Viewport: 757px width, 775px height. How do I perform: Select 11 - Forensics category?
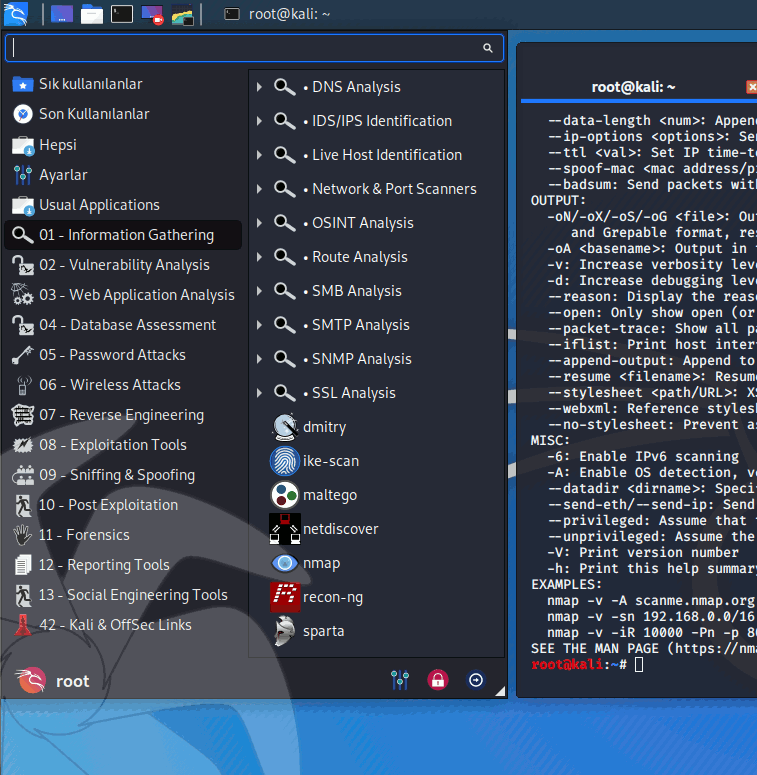click(123, 535)
